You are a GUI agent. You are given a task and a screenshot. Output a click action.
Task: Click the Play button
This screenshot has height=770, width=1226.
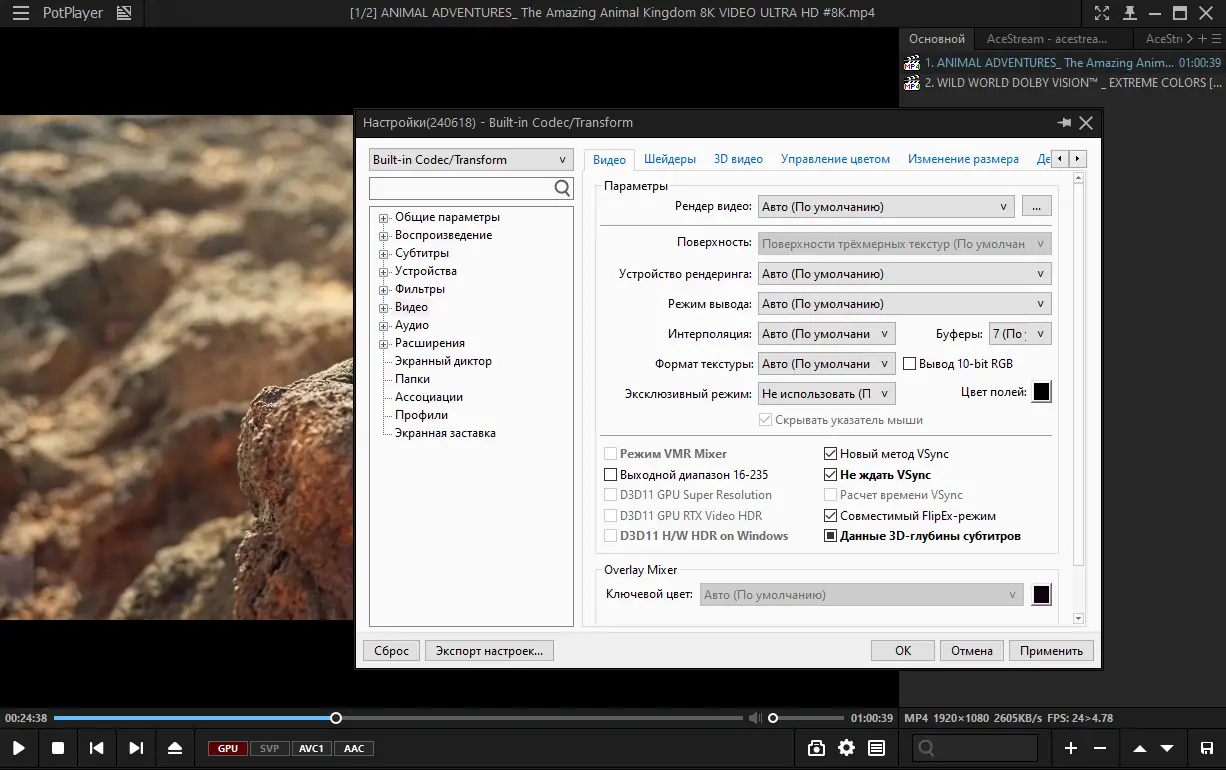click(x=18, y=748)
